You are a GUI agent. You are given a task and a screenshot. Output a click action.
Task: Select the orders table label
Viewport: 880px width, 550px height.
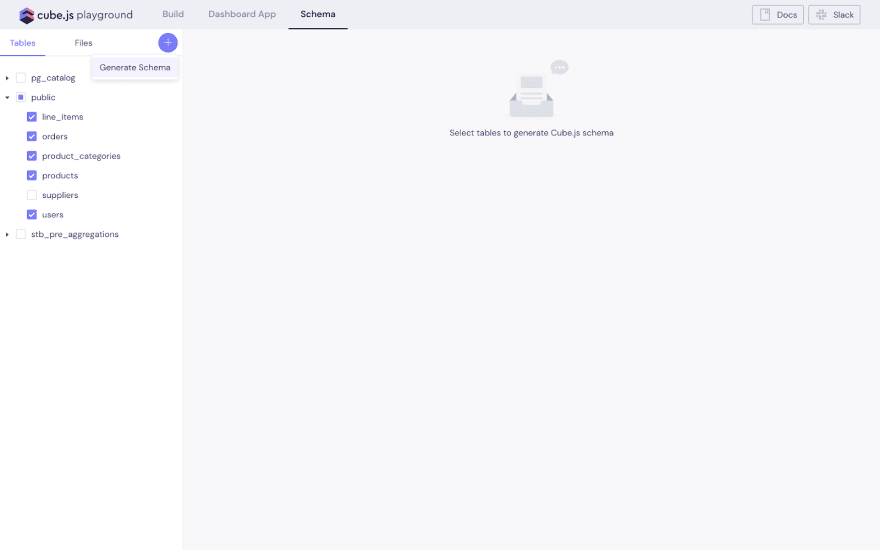54,136
